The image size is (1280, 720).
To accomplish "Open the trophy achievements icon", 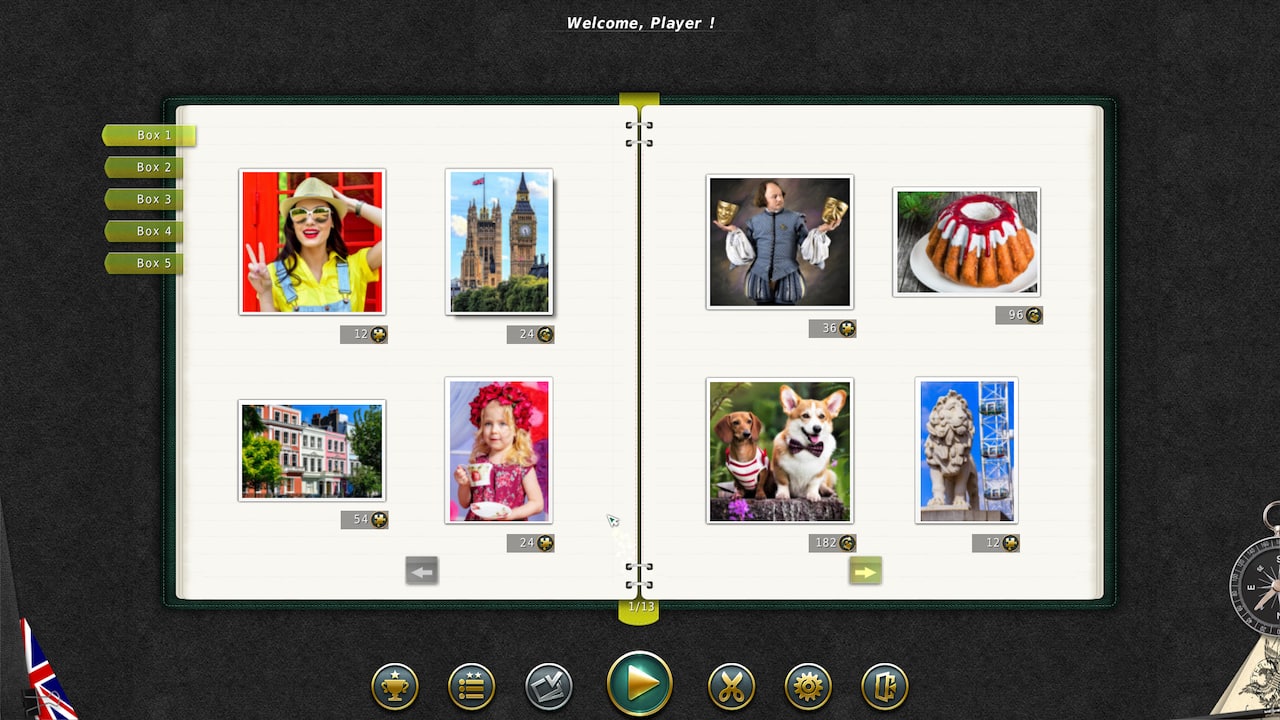I will tap(395, 687).
